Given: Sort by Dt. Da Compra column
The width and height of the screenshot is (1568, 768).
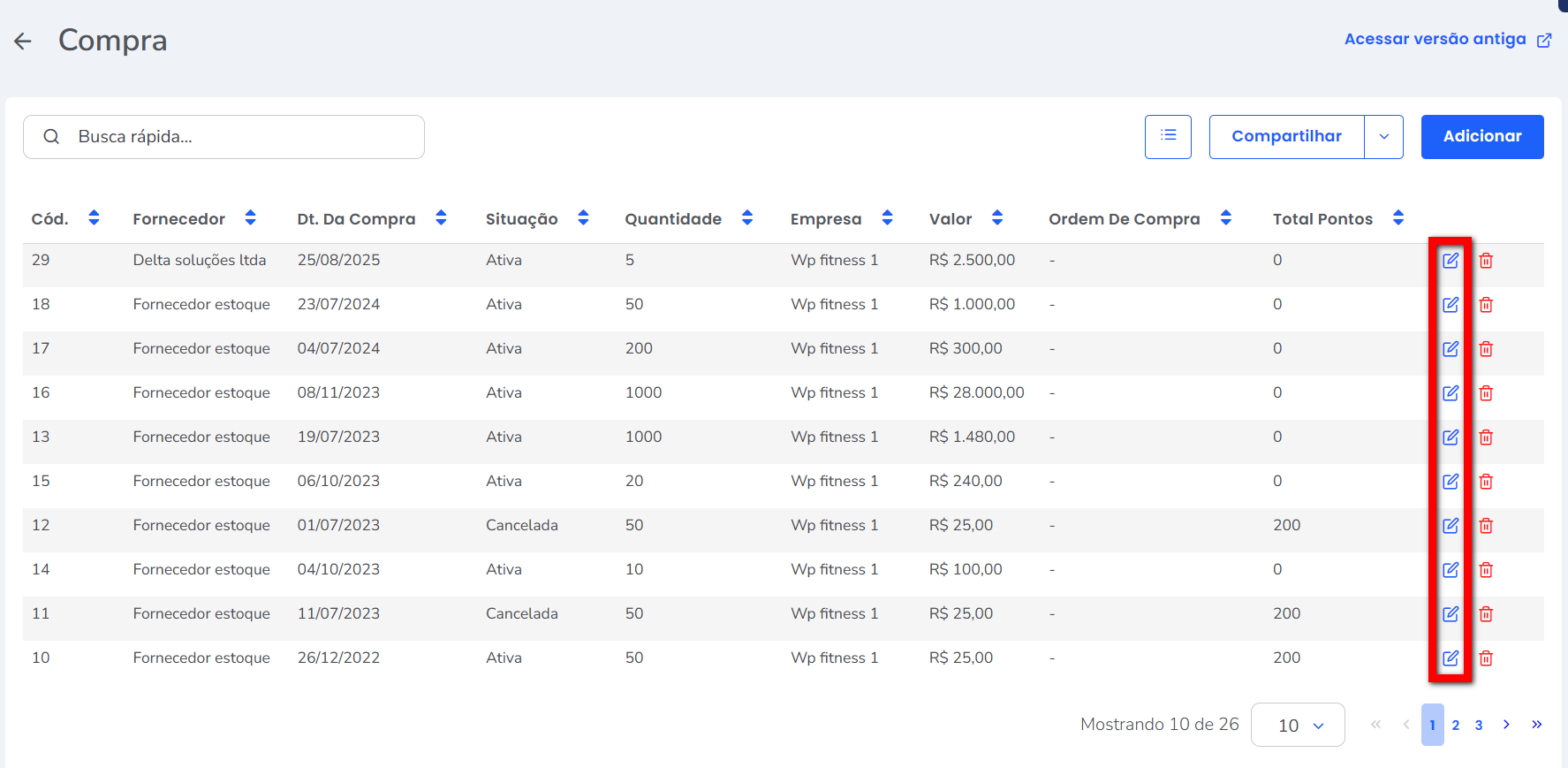Looking at the screenshot, I should [x=441, y=218].
